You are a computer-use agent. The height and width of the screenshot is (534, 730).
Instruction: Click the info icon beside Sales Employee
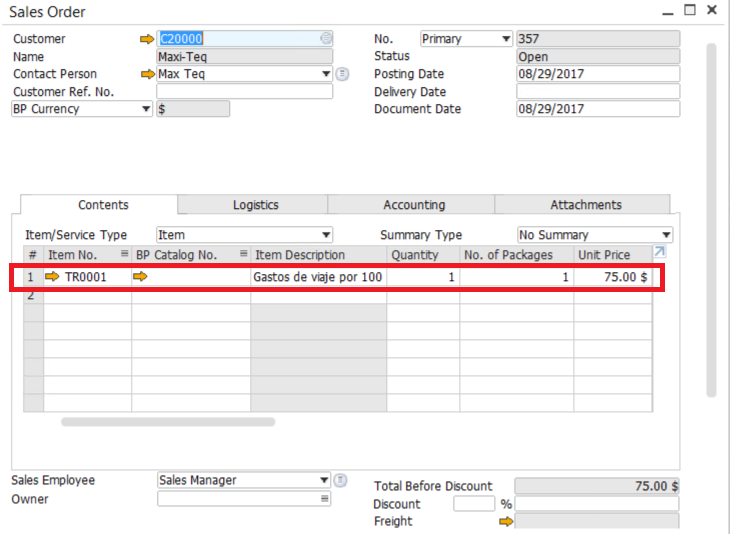point(342,480)
